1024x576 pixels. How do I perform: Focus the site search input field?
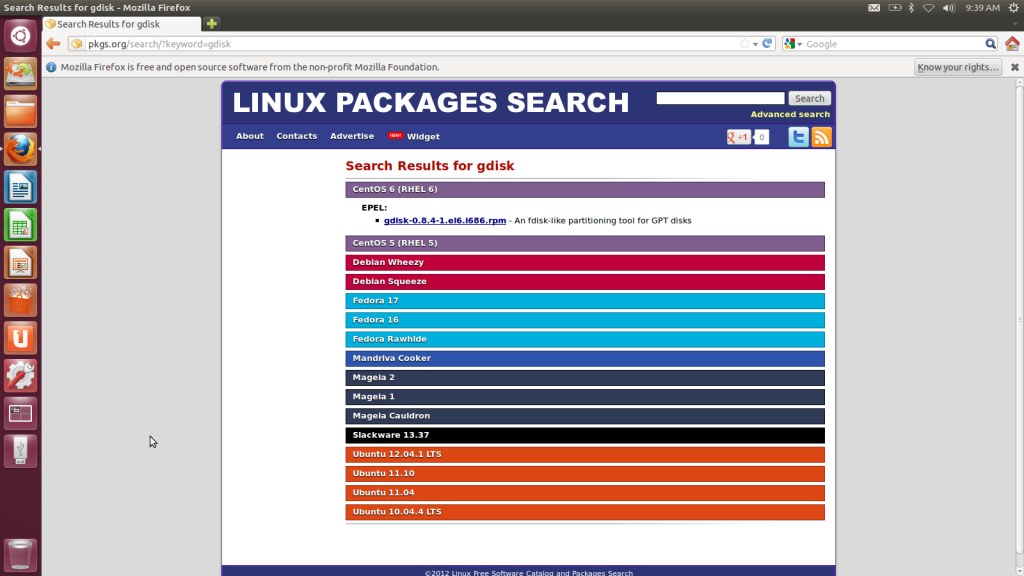tap(720, 98)
